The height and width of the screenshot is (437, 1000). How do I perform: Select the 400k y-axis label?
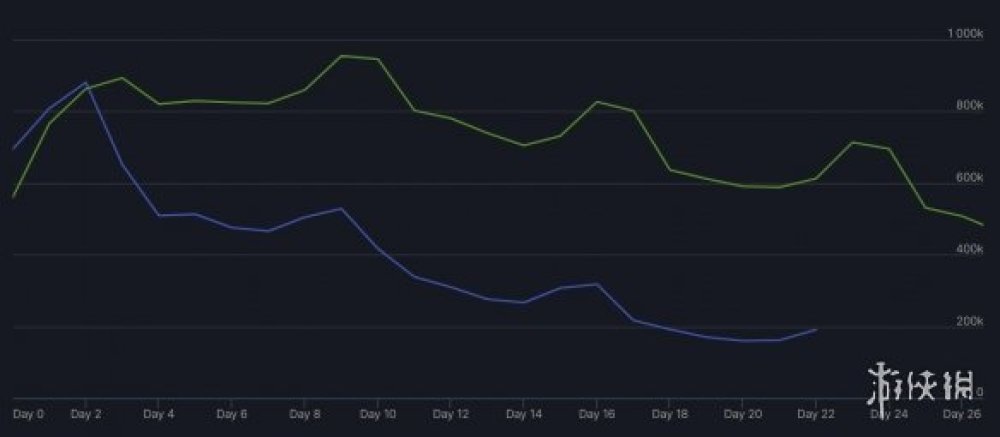click(970, 250)
